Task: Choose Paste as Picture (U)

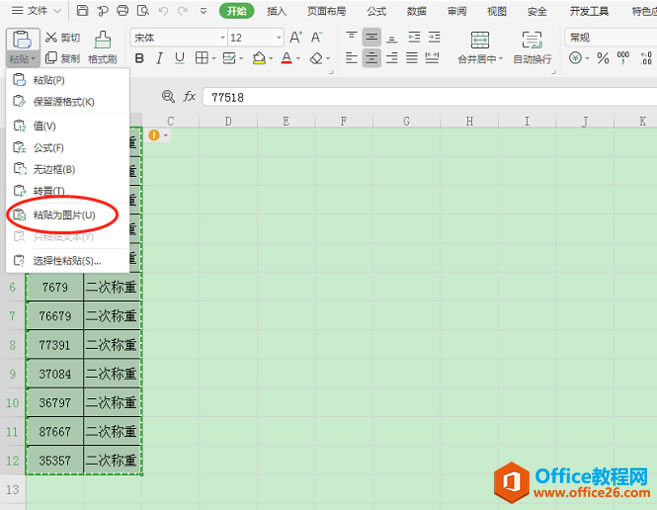Action: point(68,215)
